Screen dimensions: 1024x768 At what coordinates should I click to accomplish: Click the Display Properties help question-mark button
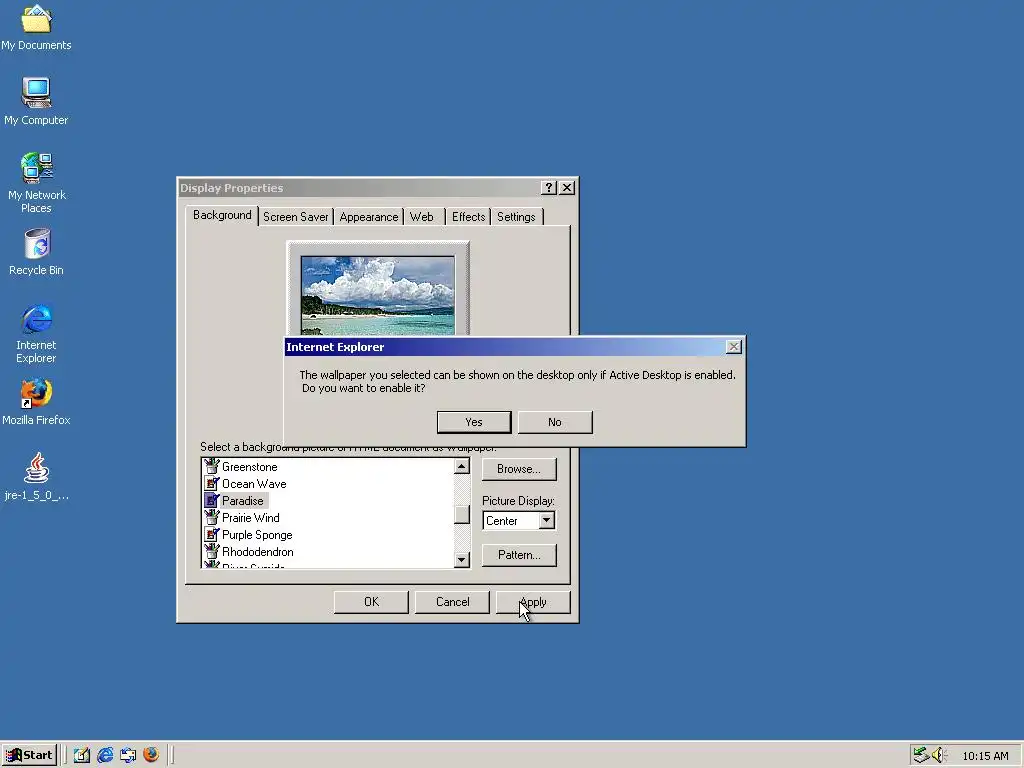click(x=549, y=188)
